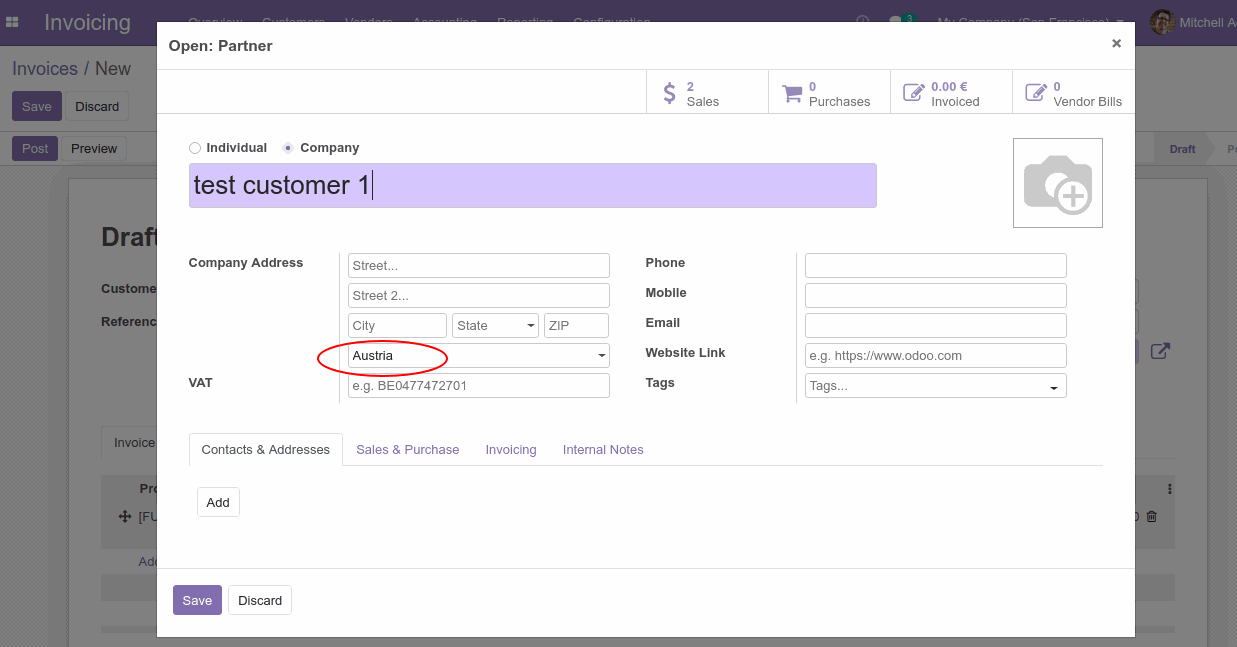Delete invoice line with trash icon

coord(1151,516)
